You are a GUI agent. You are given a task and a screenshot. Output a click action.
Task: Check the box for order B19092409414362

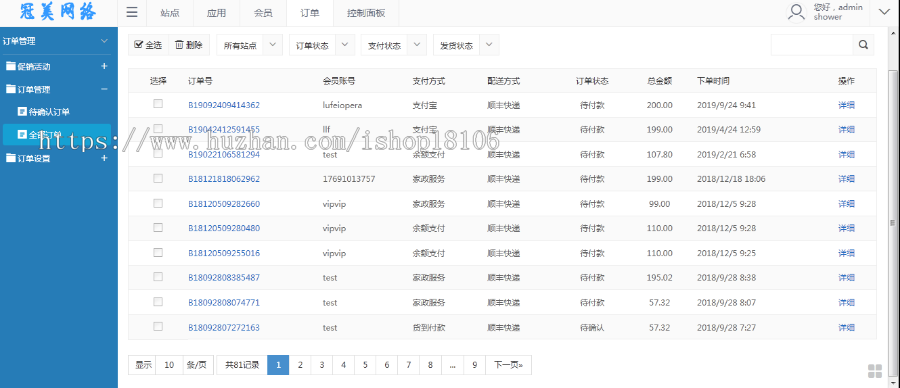pyautogui.click(x=158, y=104)
